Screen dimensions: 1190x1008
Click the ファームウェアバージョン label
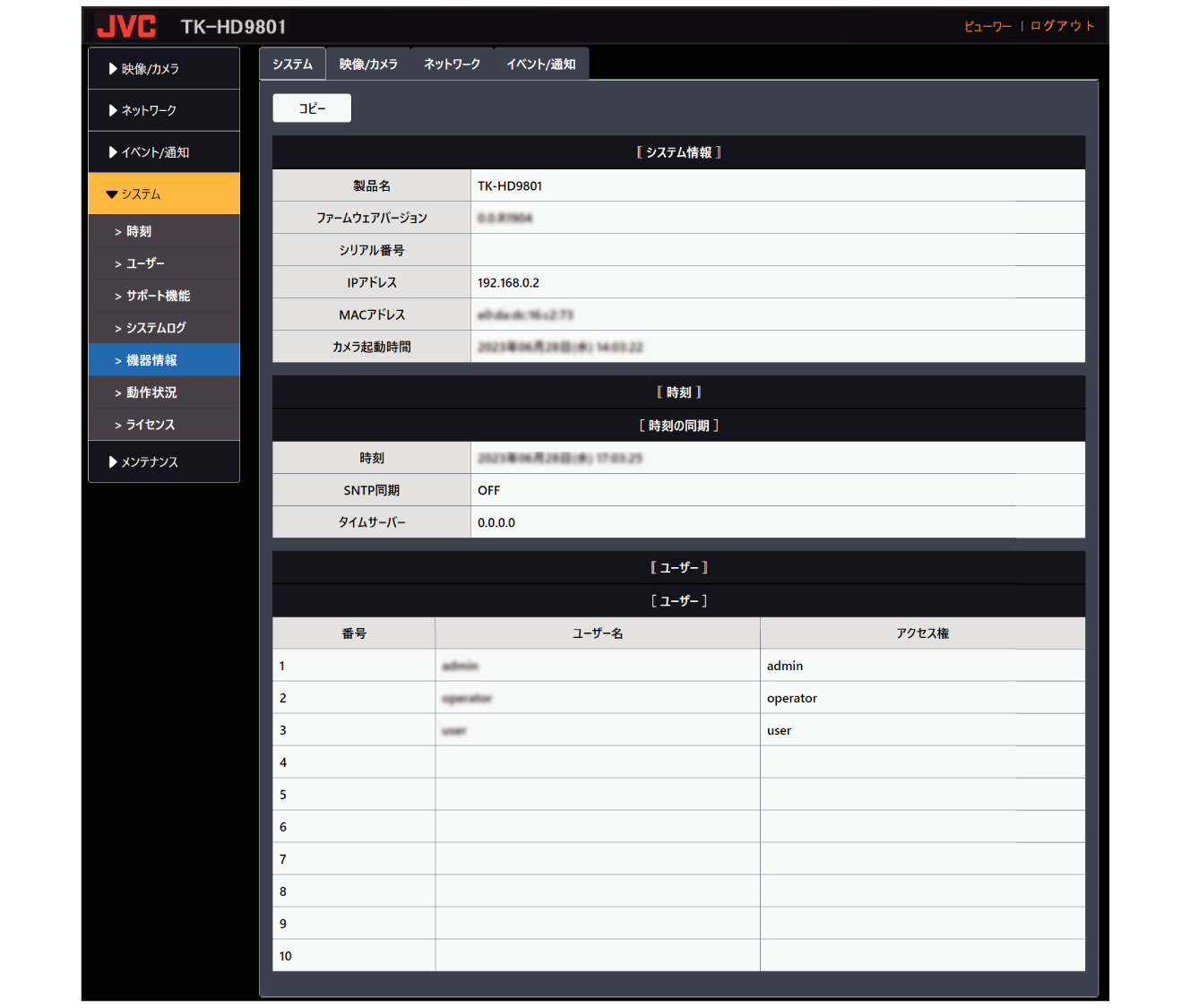(372, 218)
